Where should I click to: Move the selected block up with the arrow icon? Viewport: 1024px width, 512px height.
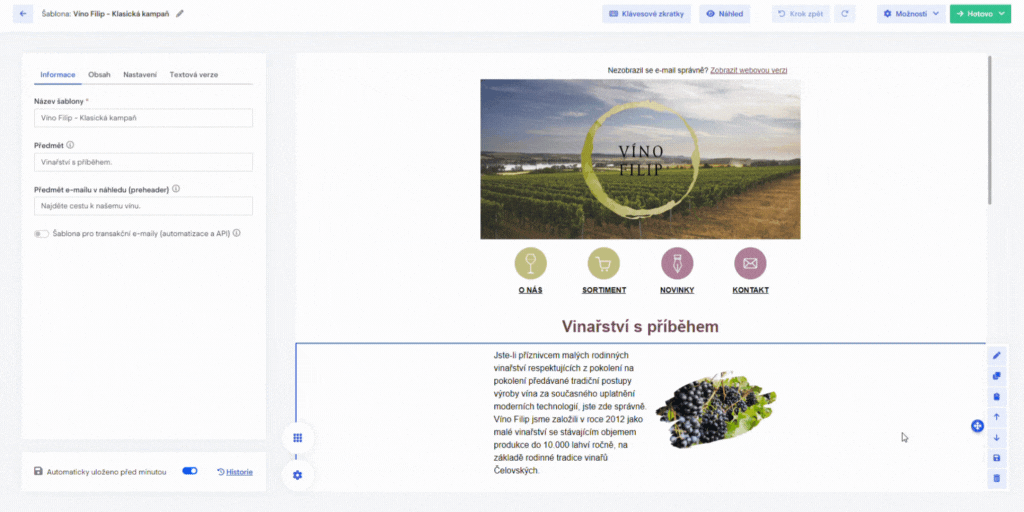pyautogui.click(x=996, y=417)
